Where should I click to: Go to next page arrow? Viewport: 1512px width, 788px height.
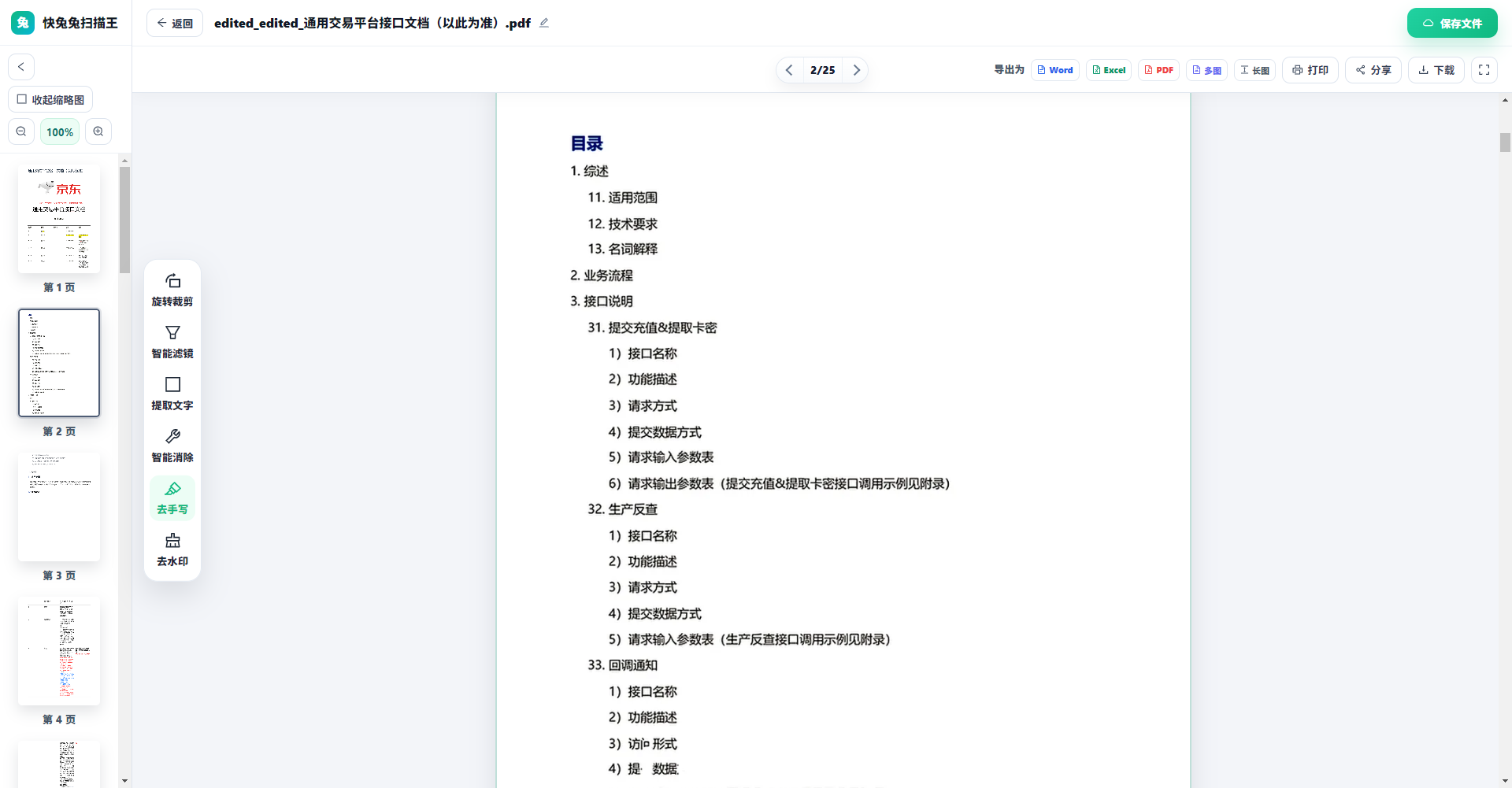856,70
